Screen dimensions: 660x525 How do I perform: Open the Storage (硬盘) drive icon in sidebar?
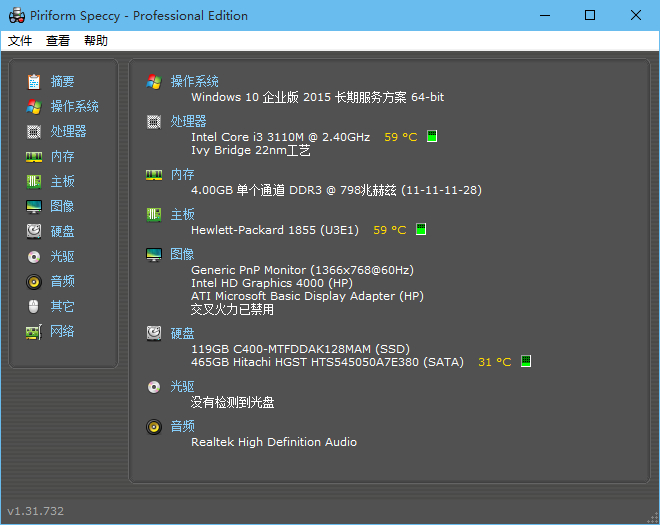click(x=34, y=231)
